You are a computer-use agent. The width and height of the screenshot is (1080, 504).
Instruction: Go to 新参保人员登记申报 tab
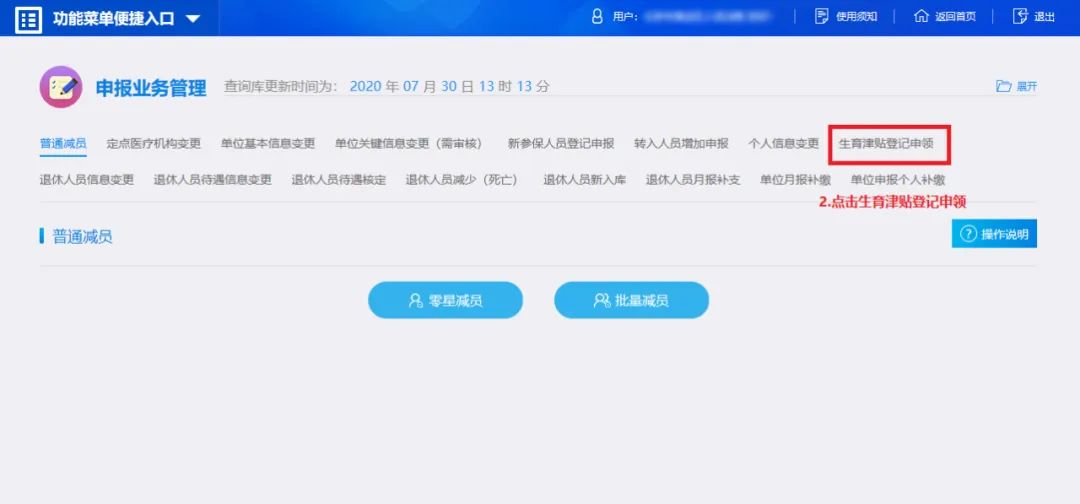pos(561,143)
